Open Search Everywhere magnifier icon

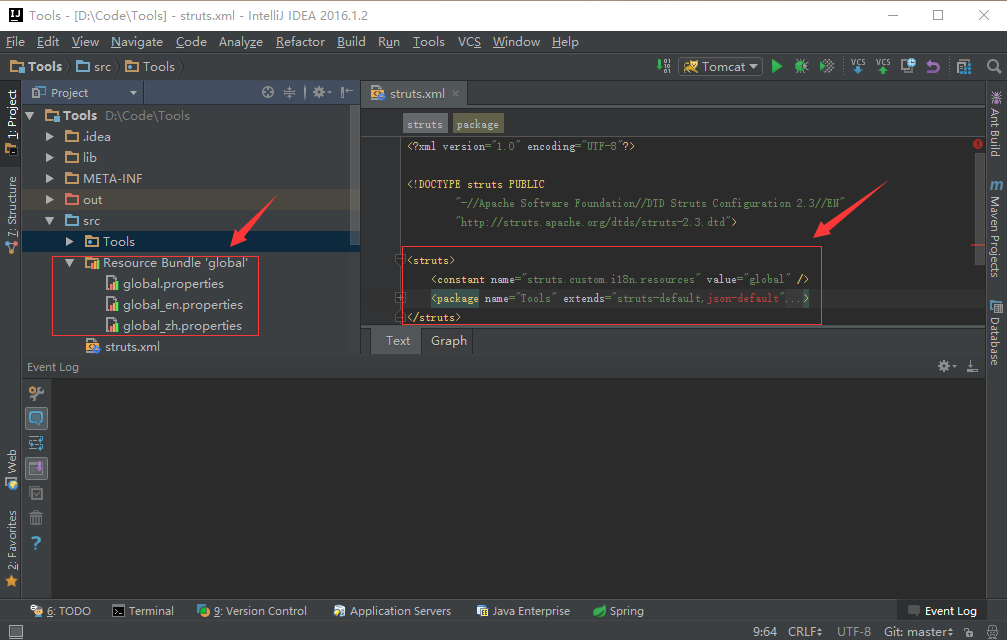994,66
